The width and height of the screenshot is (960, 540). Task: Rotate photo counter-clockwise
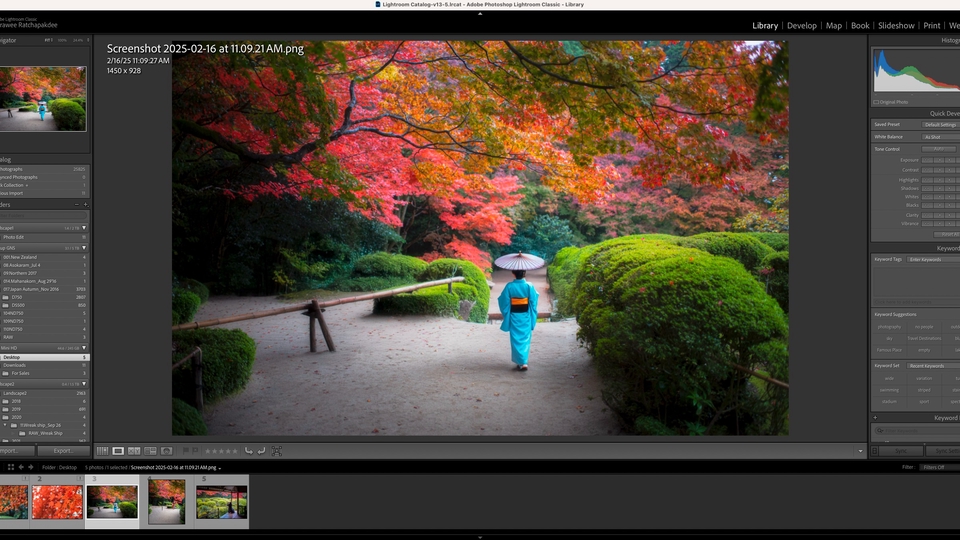249,451
